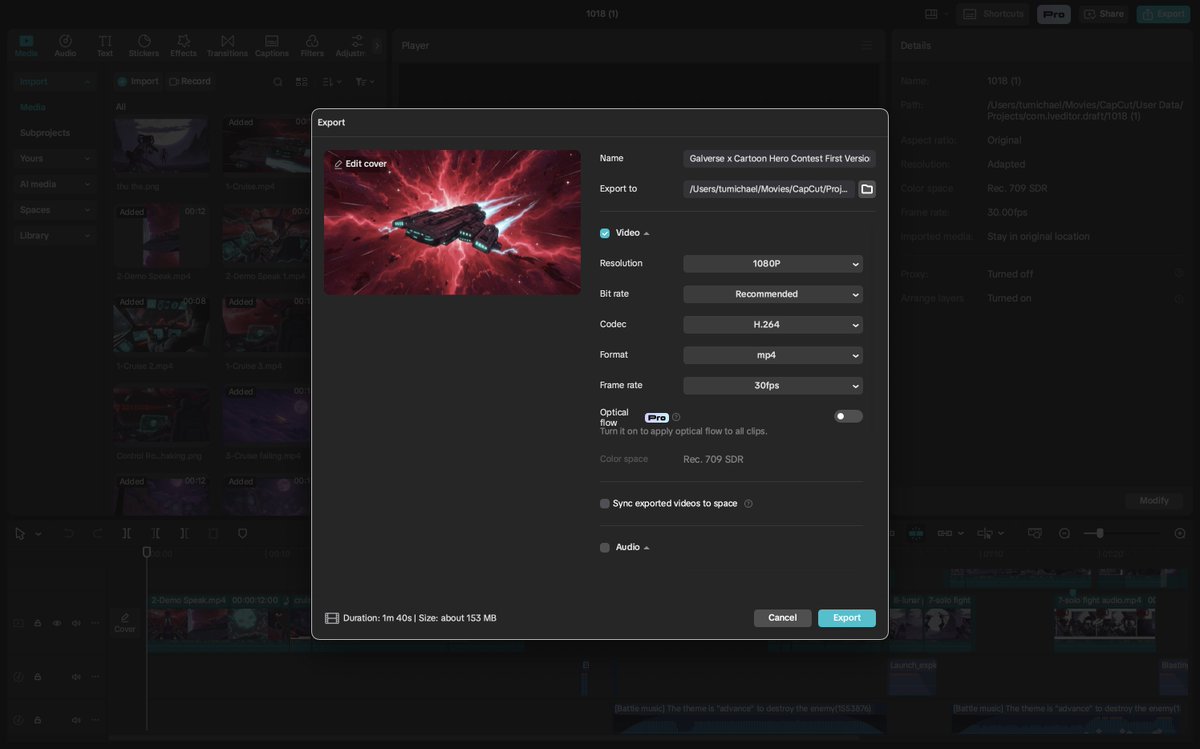This screenshot has height=749, width=1200.
Task: Click the Shortcuts button in title bar
Action: coord(993,14)
